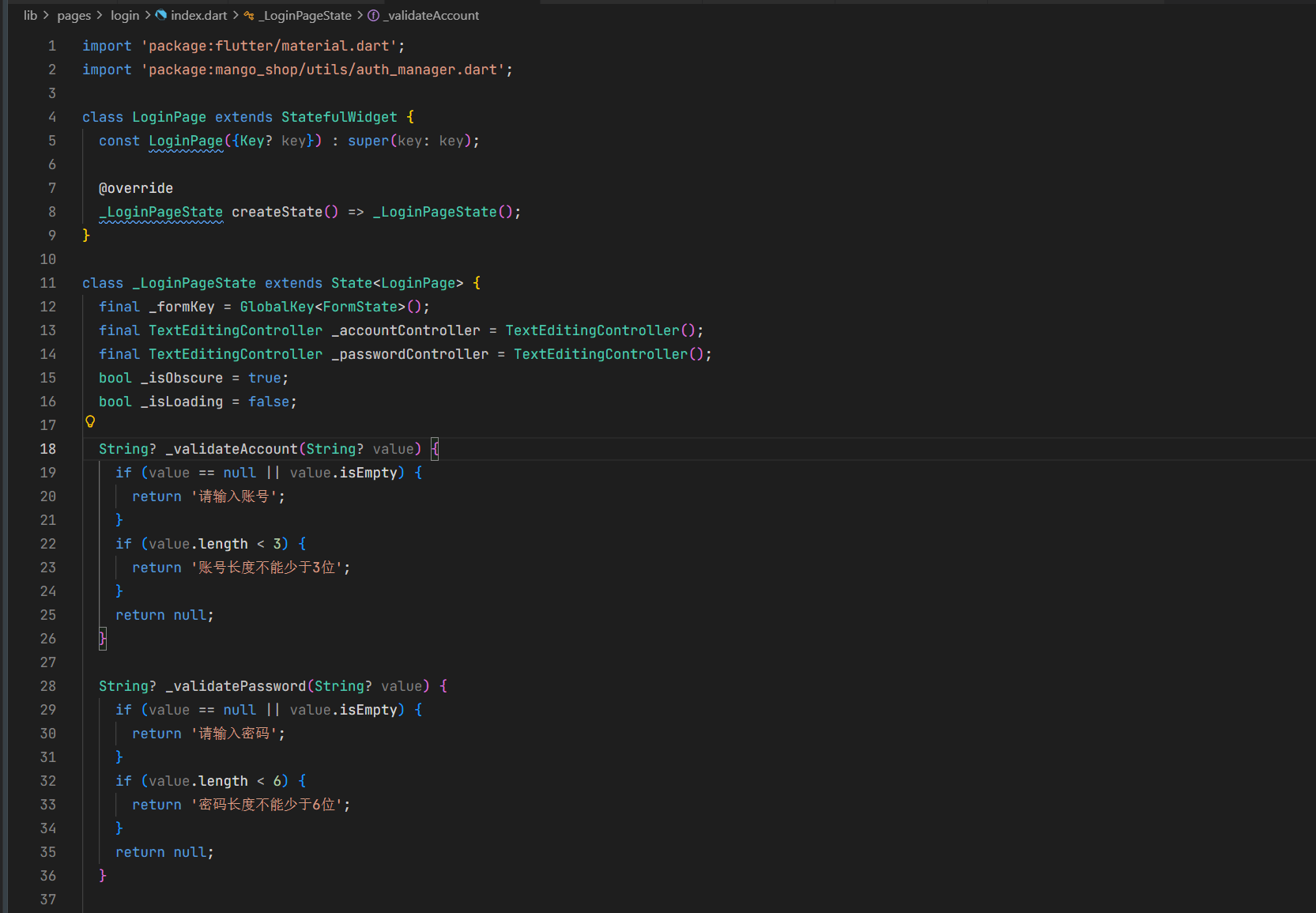Click the string '请输入账号' on line 20
This screenshot has height=913, width=1316.
tap(234, 496)
